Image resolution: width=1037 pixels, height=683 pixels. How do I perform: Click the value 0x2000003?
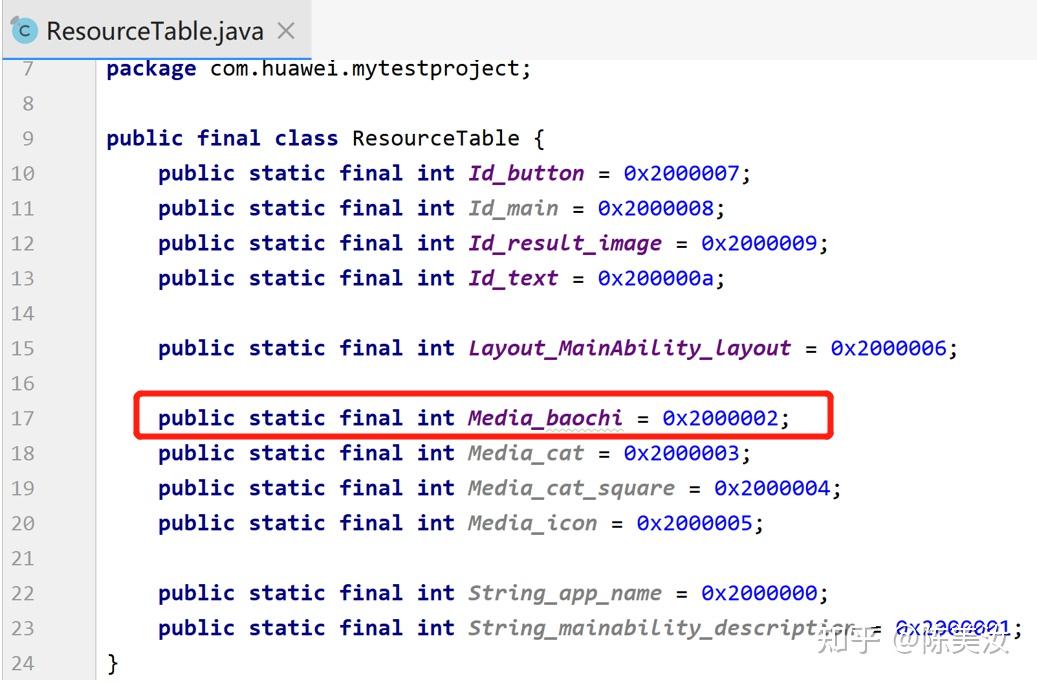click(x=681, y=454)
